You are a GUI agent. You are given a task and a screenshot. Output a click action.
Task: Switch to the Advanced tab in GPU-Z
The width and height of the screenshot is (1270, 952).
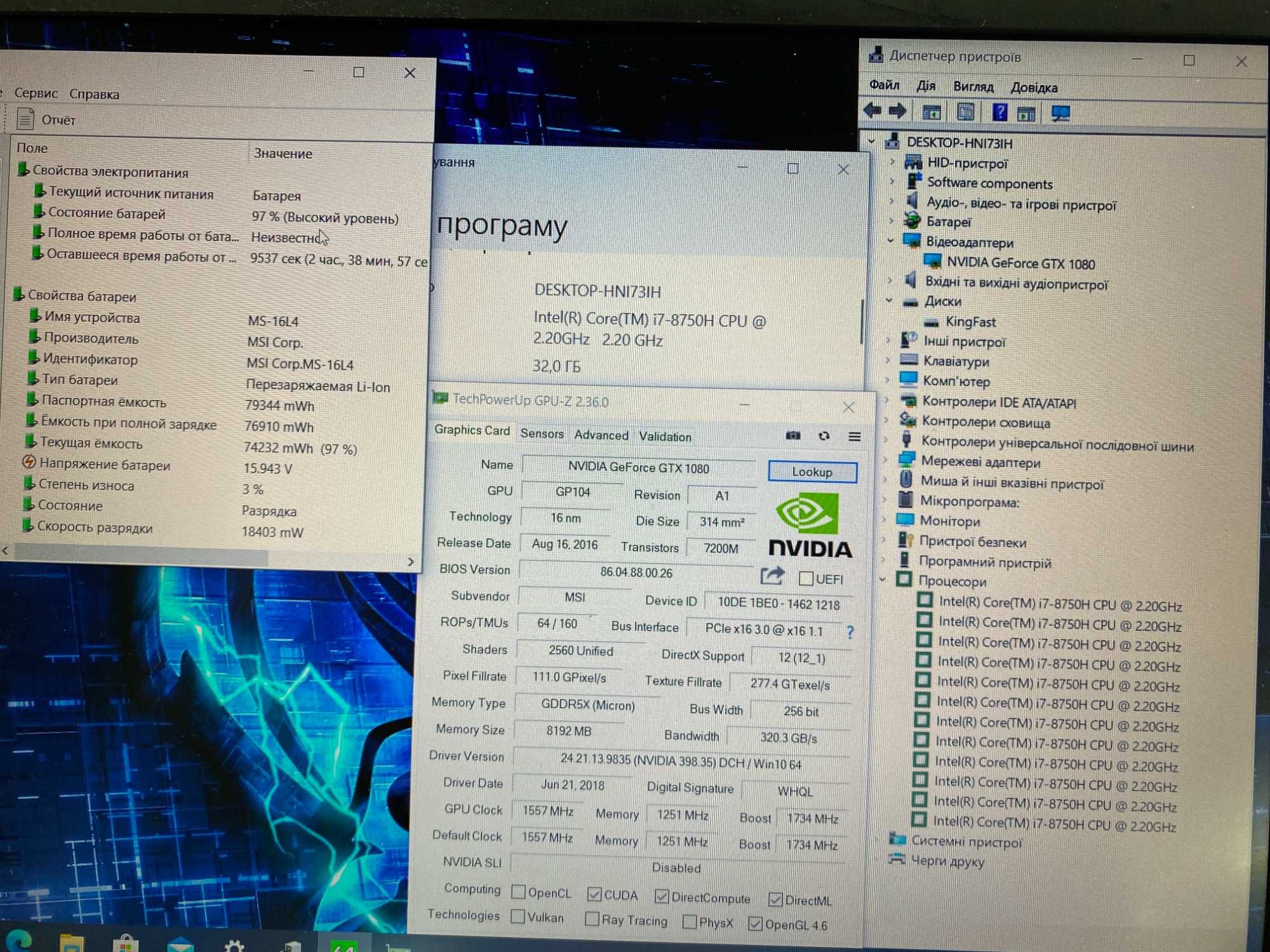pyautogui.click(x=601, y=435)
